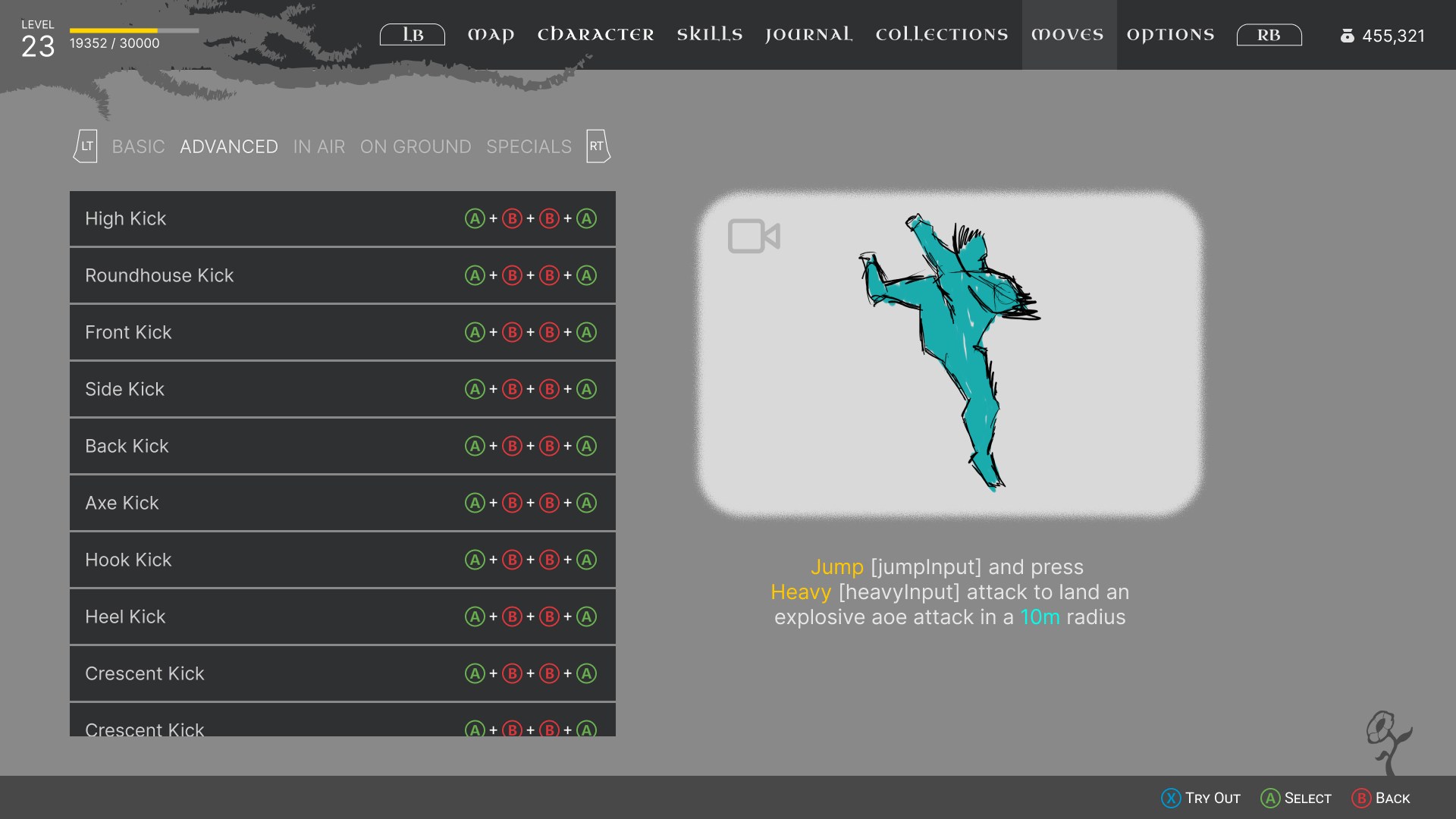Click the video camera preview icon
This screenshot has height=819, width=1456.
(x=753, y=237)
